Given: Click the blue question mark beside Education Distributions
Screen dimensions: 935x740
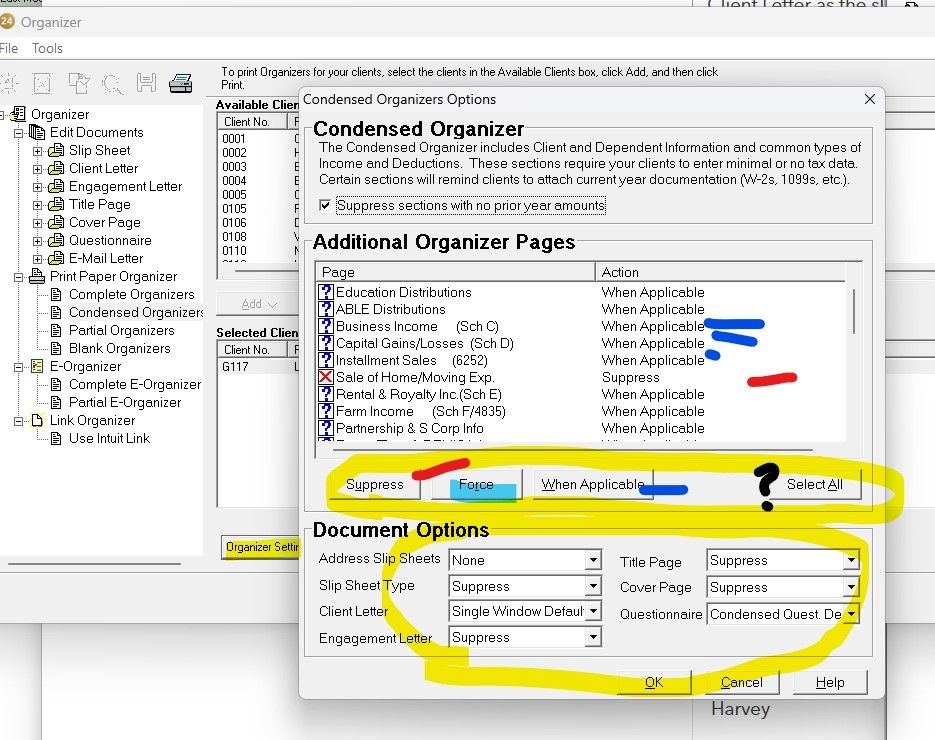Looking at the screenshot, I should point(326,292).
